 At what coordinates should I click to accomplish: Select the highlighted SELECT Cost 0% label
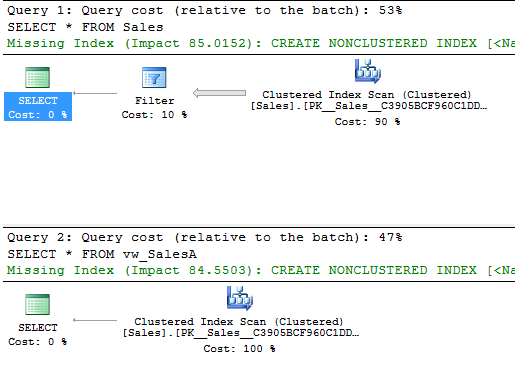click(x=38, y=107)
